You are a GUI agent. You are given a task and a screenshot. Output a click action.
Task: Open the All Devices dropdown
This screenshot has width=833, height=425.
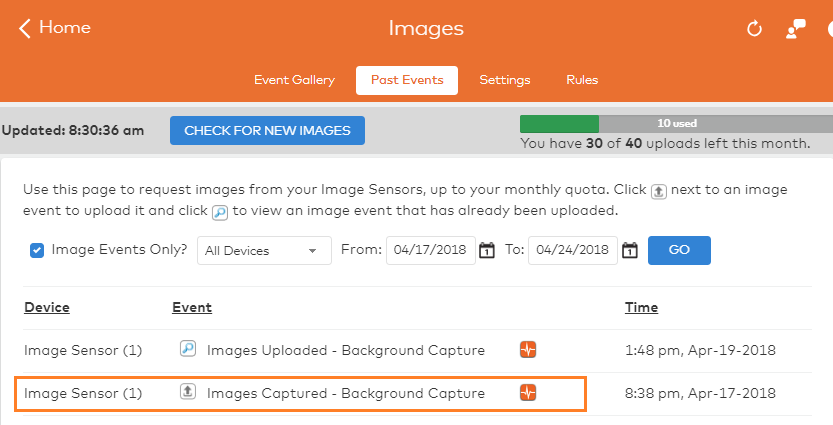(264, 250)
